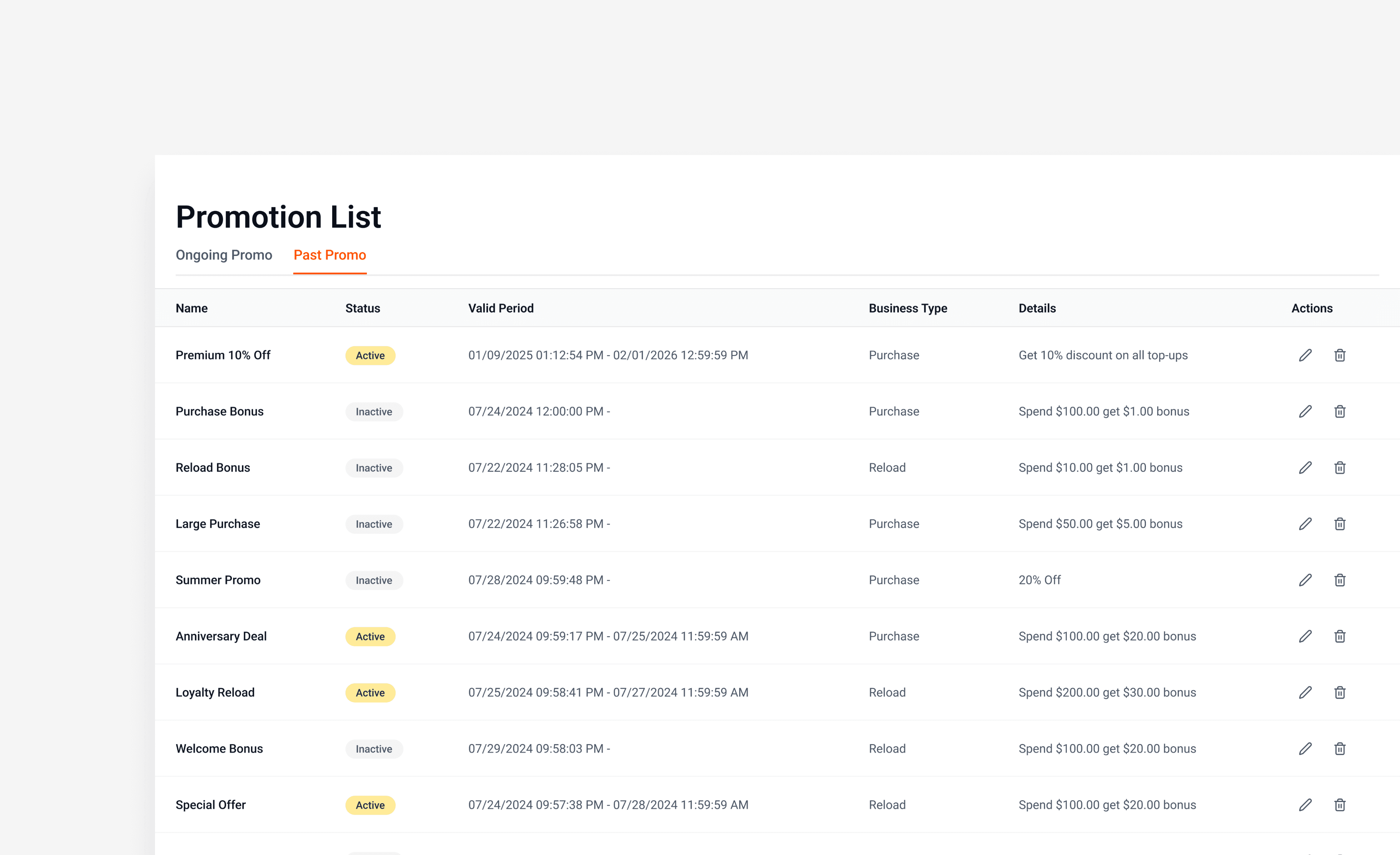Click the Valid Period column header
Viewport: 1400px width, 855px height.
pos(501,308)
